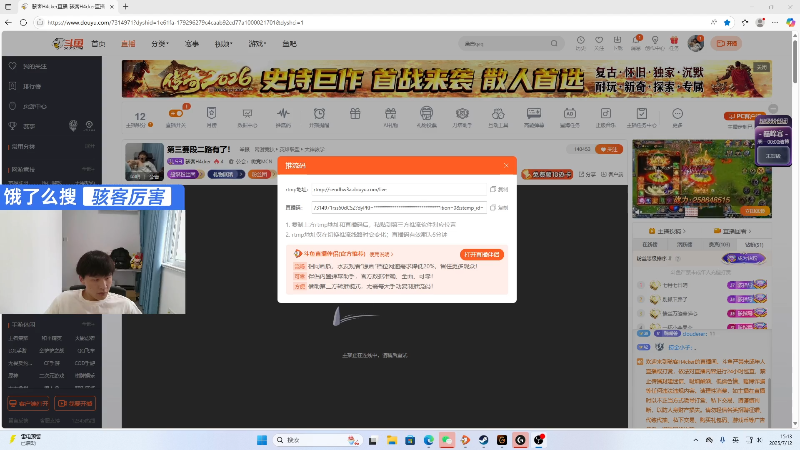Viewport: 800px width, 450px height.
Task: Open the red gift tasks icon in header
Action: pos(674,43)
